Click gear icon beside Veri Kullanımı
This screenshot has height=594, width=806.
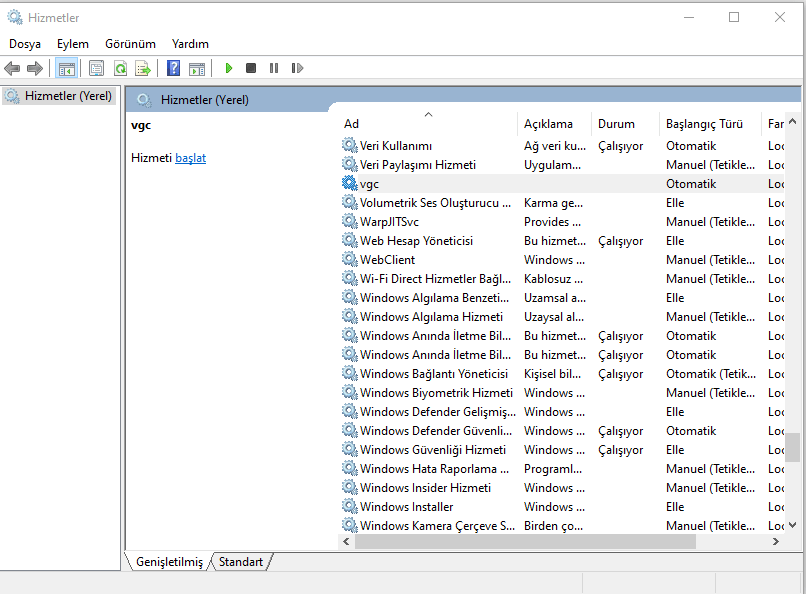click(350, 145)
